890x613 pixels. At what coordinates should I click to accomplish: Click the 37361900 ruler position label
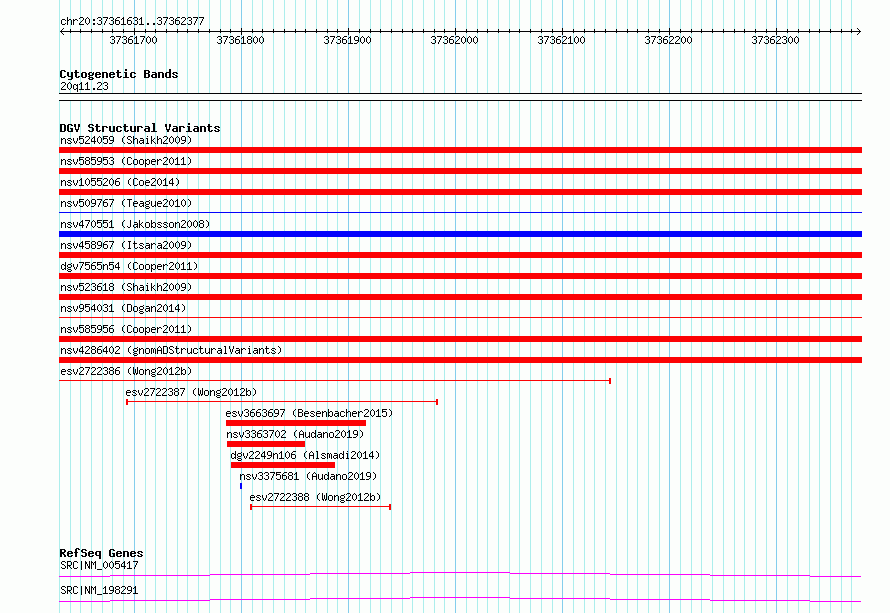347,40
